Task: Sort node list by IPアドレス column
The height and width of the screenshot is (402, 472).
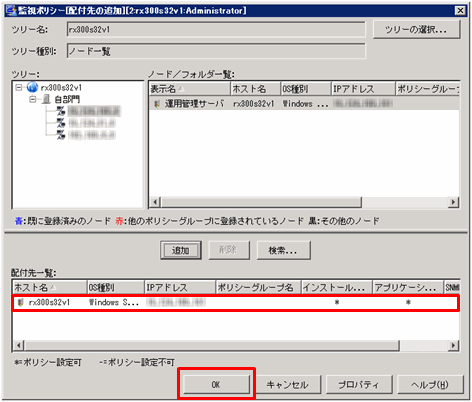Action: (363, 89)
